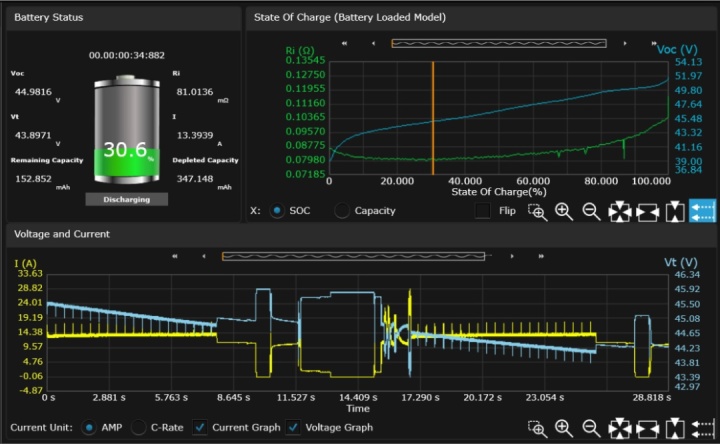Click zoom-in icon in State Of Charge toolbar
Viewport: 720px width, 444px height.
pos(564,211)
